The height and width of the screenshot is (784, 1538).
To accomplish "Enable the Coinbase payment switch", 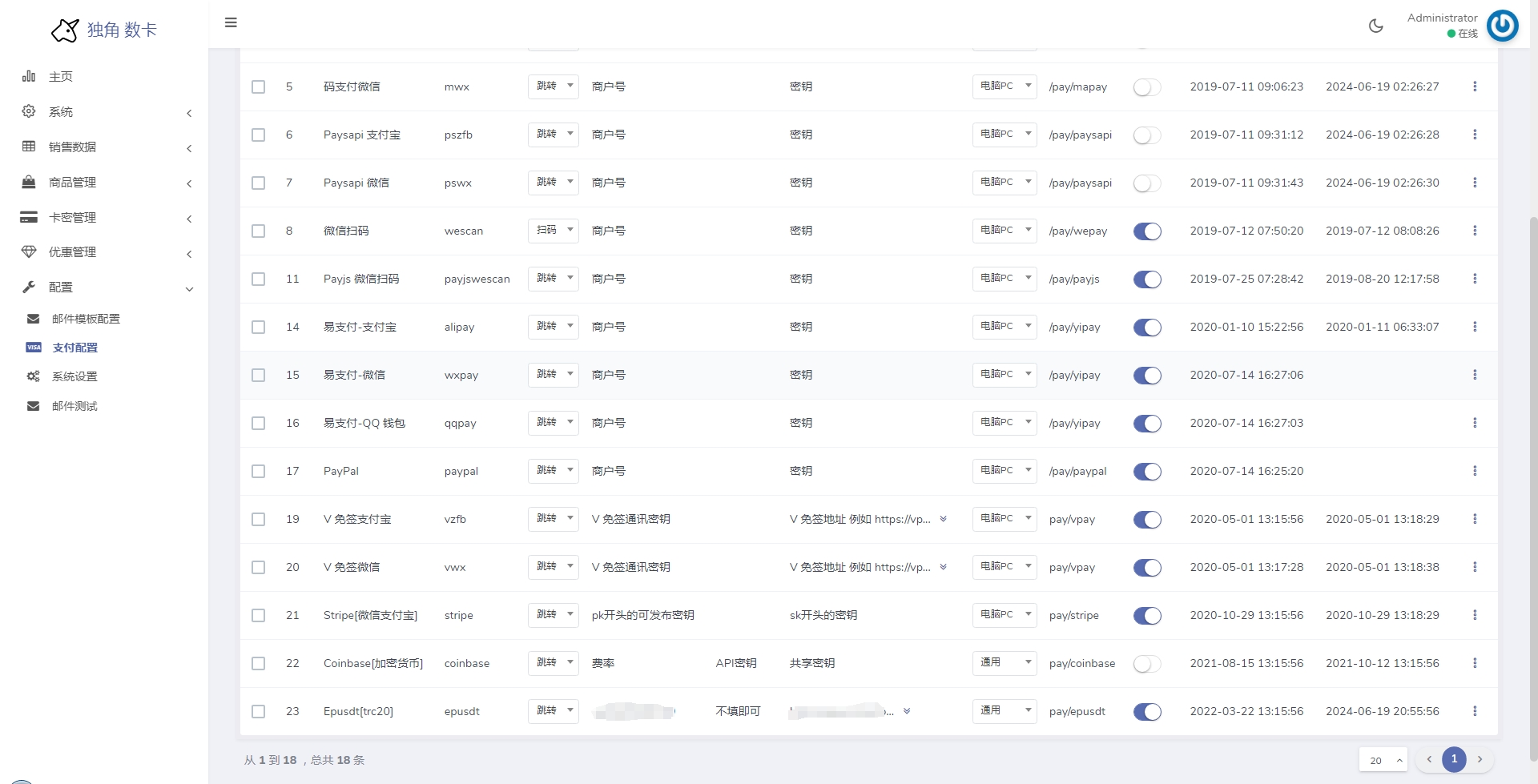I will 1147,664.
